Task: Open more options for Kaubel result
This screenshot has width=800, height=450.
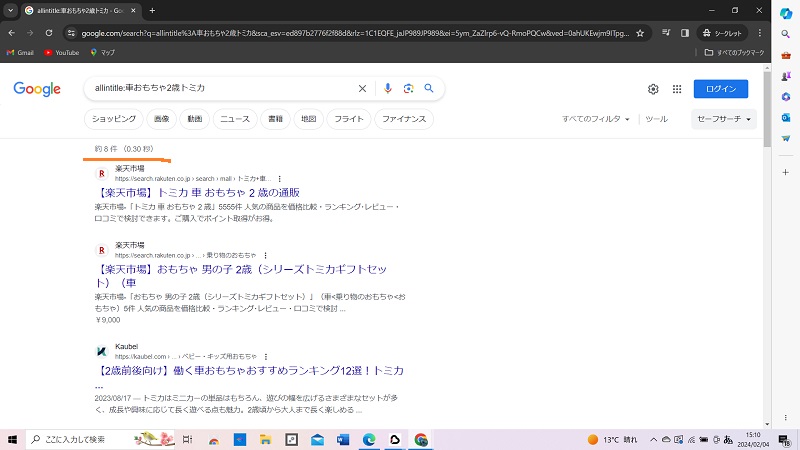Action: click(266, 357)
